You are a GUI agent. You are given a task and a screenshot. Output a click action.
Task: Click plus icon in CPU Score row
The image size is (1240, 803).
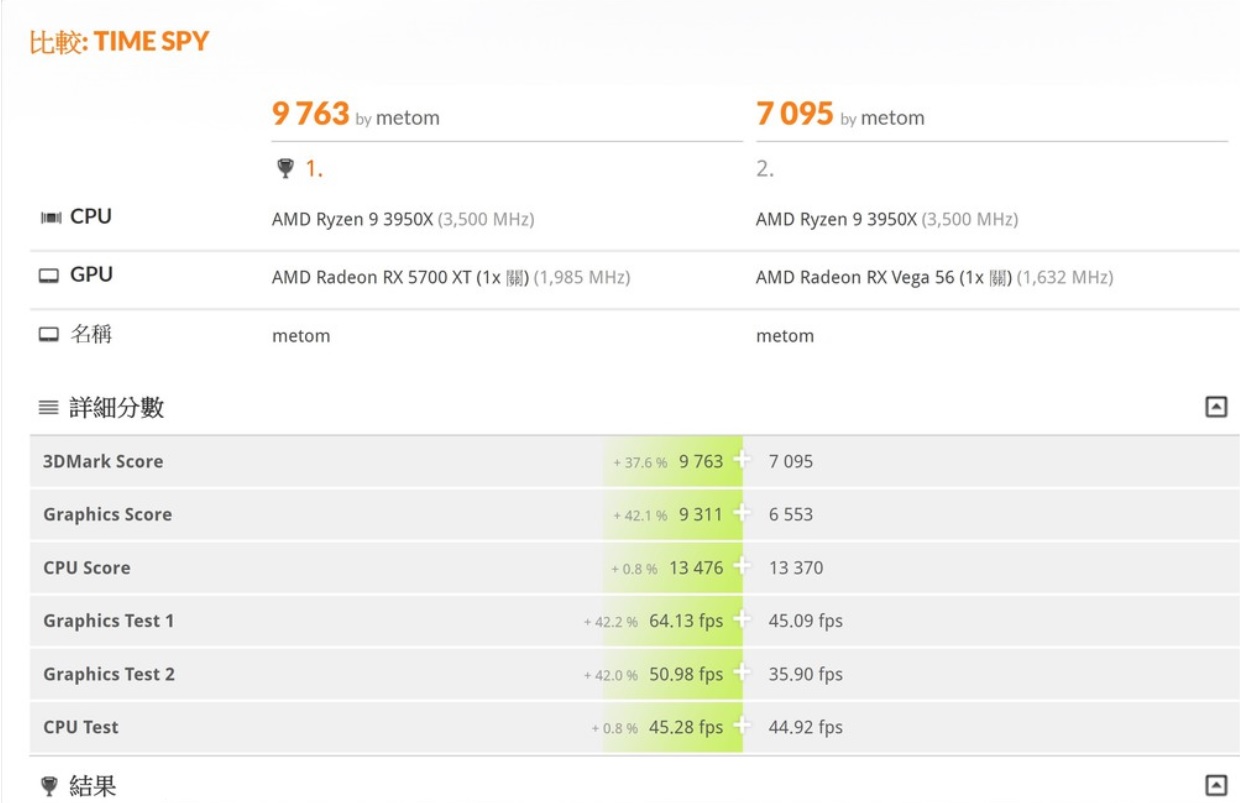[x=741, y=567]
